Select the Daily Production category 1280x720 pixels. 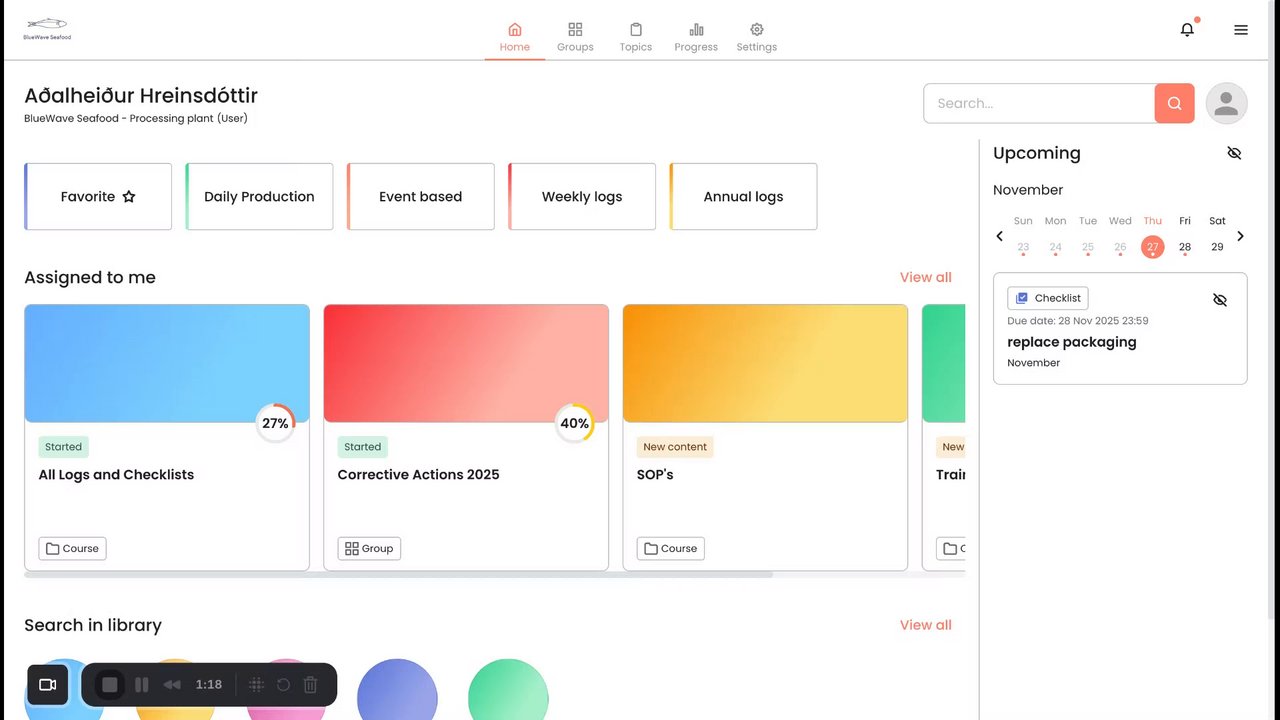tap(259, 197)
